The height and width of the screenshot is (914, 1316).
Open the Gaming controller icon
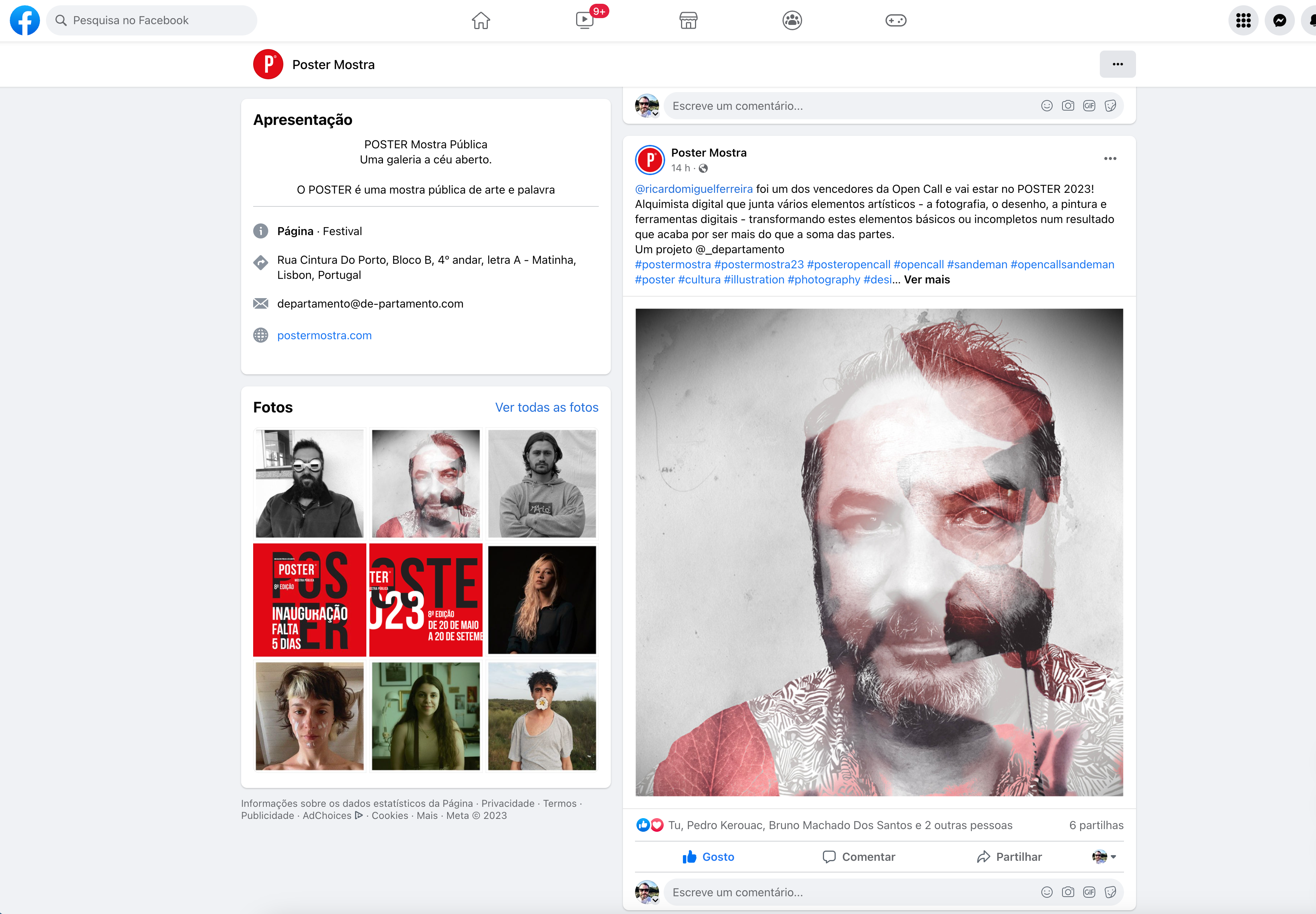[x=895, y=21]
